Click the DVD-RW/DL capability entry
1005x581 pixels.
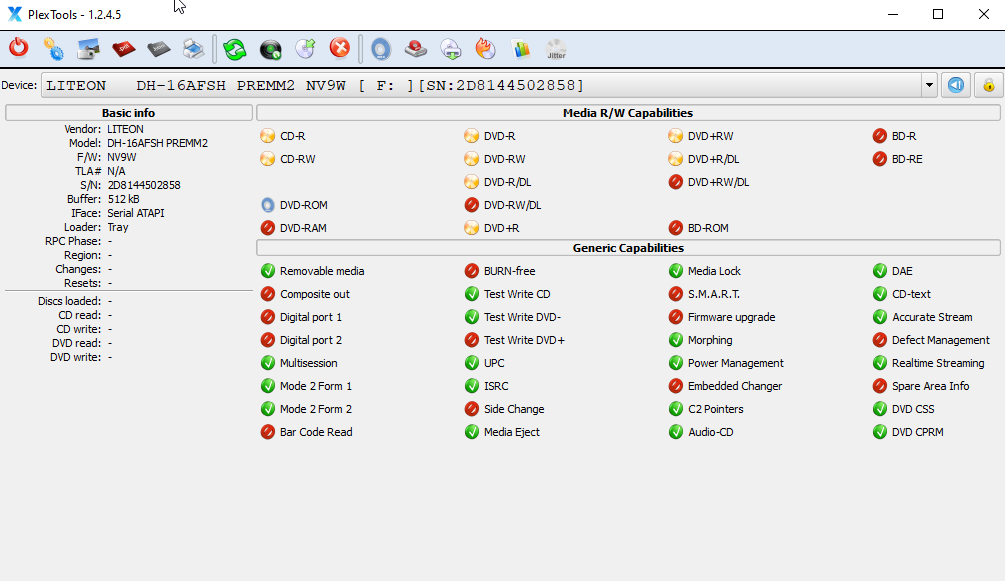pyautogui.click(x=502, y=205)
